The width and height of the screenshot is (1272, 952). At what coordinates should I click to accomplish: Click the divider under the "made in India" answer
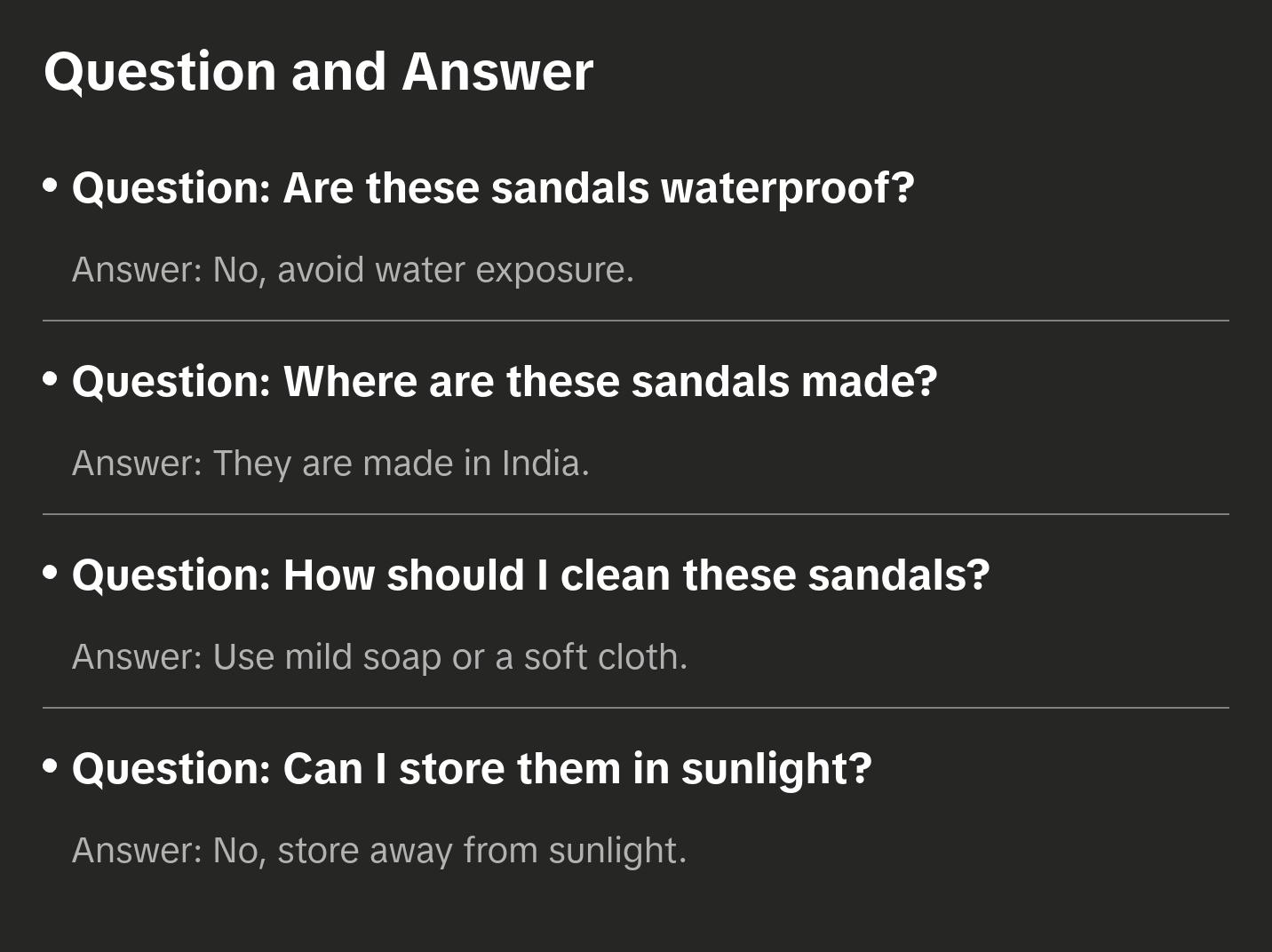(636, 514)
